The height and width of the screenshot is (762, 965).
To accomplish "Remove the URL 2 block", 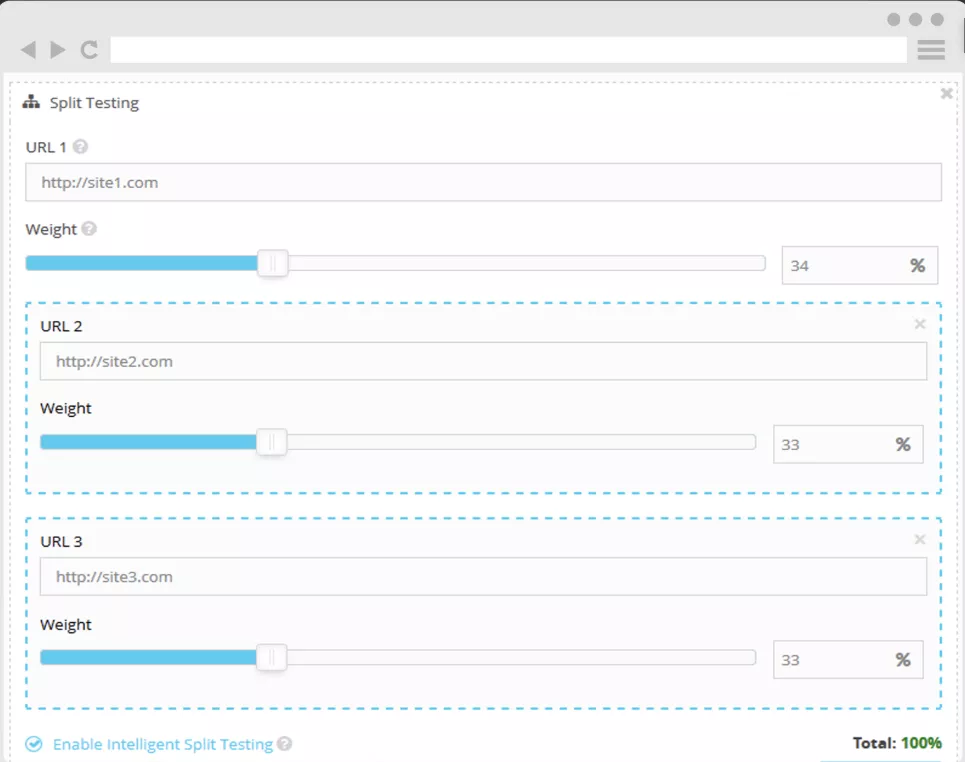I will pyautogui.click(x=920, y=324).
